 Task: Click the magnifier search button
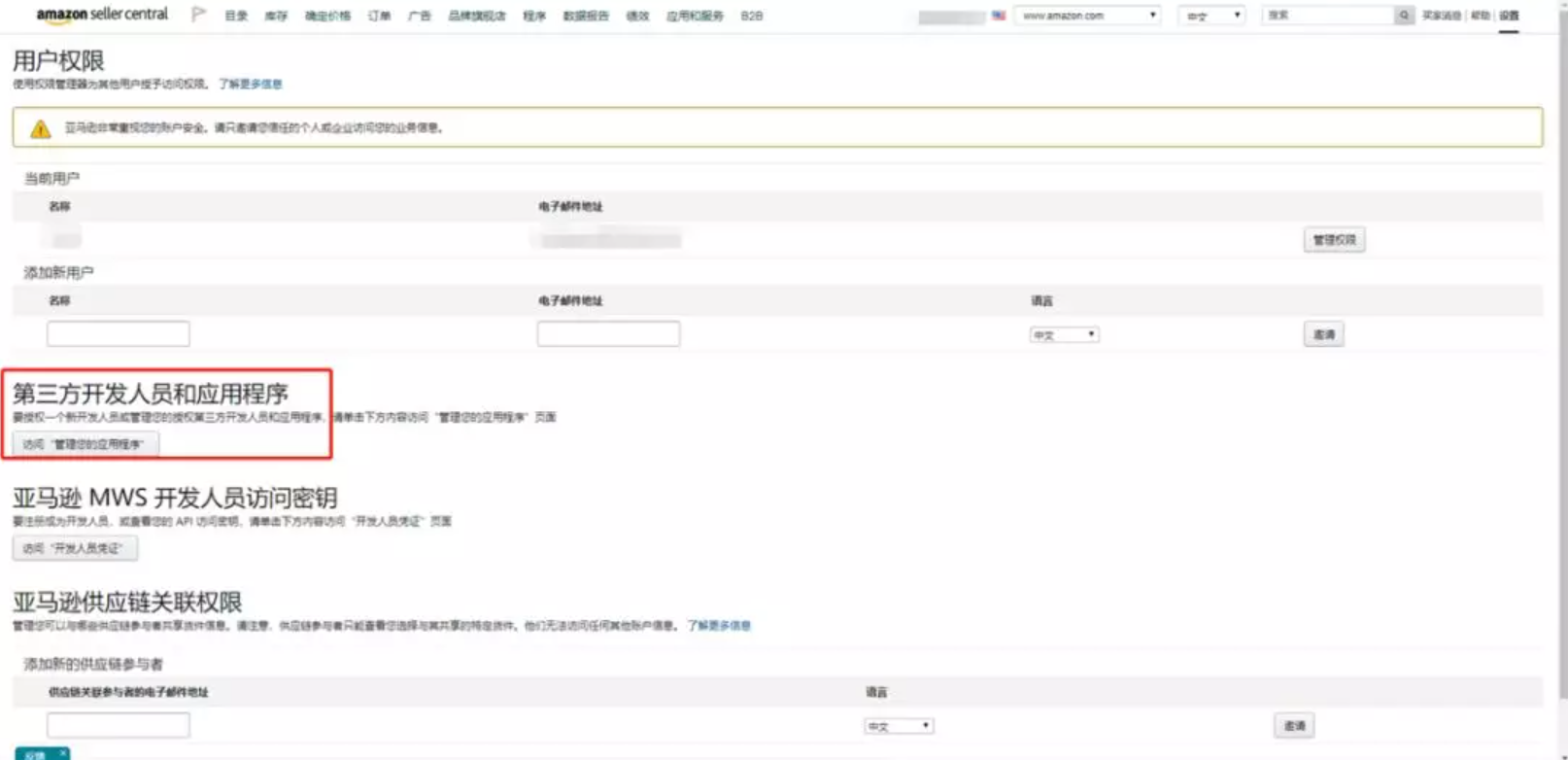(x=1404, y=16)
